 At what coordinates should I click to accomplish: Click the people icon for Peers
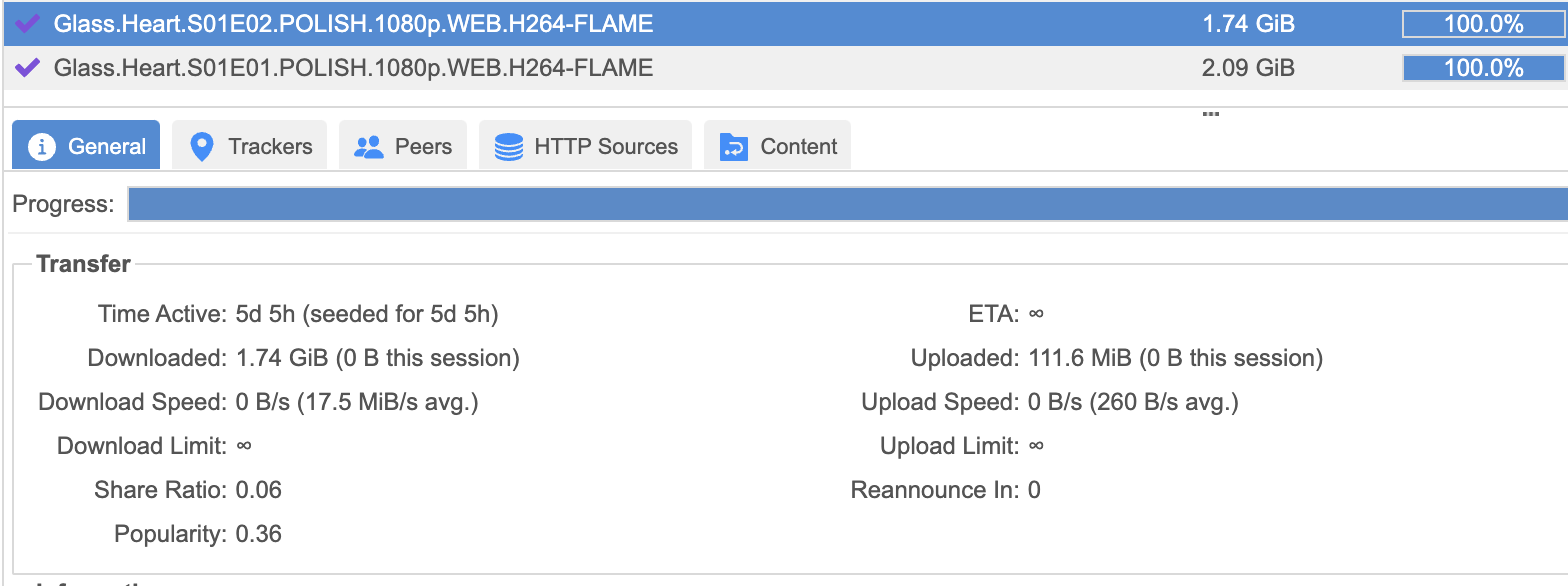[369, 147]
